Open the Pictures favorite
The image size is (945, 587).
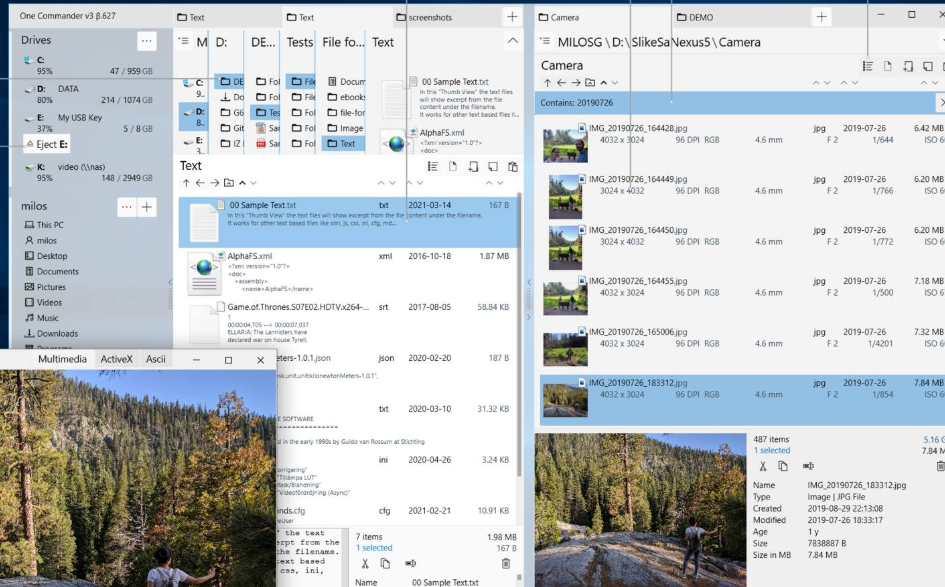point(45,287)
